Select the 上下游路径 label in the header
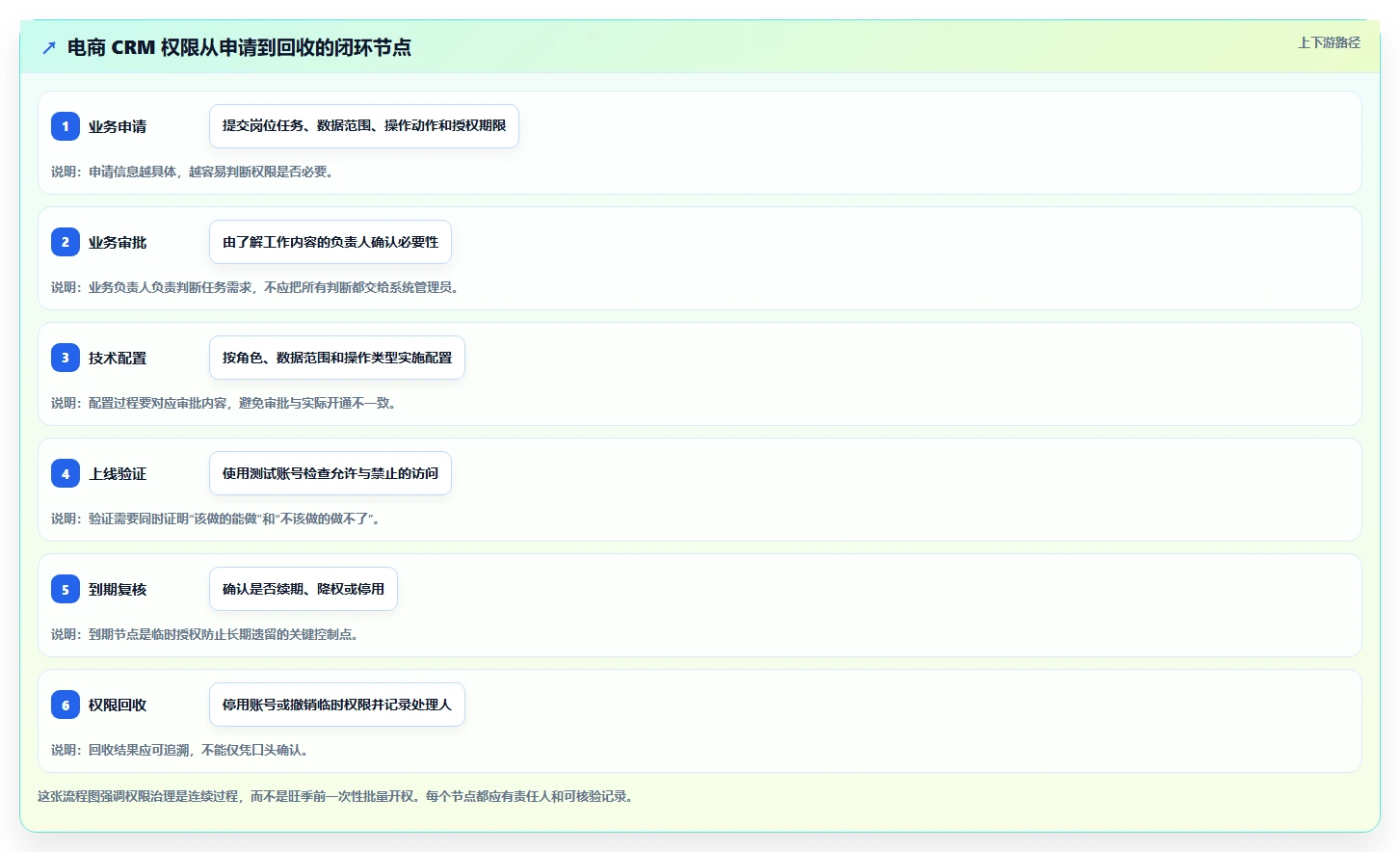 point(1329,42)
